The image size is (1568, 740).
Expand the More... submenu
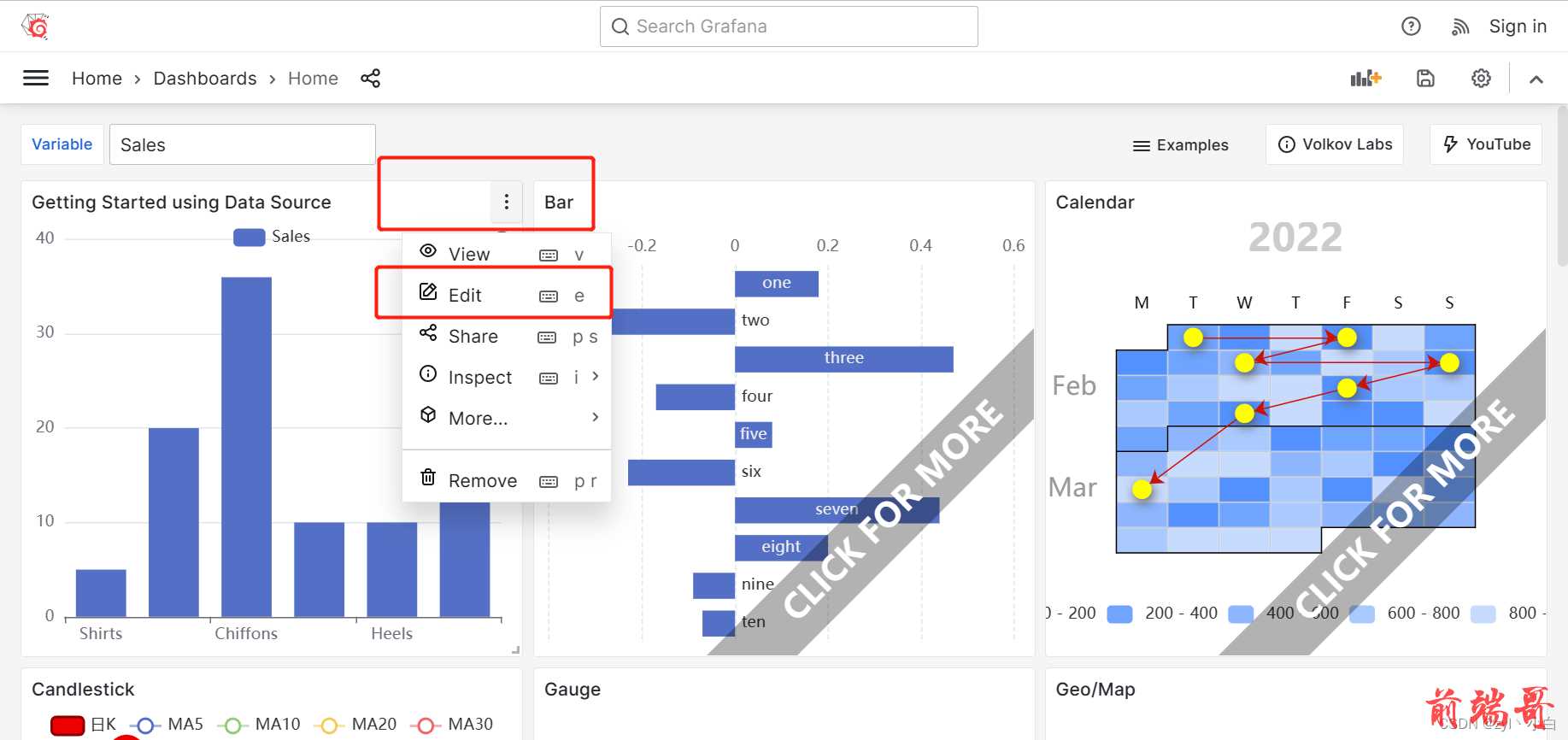click(x=507, y=418)
